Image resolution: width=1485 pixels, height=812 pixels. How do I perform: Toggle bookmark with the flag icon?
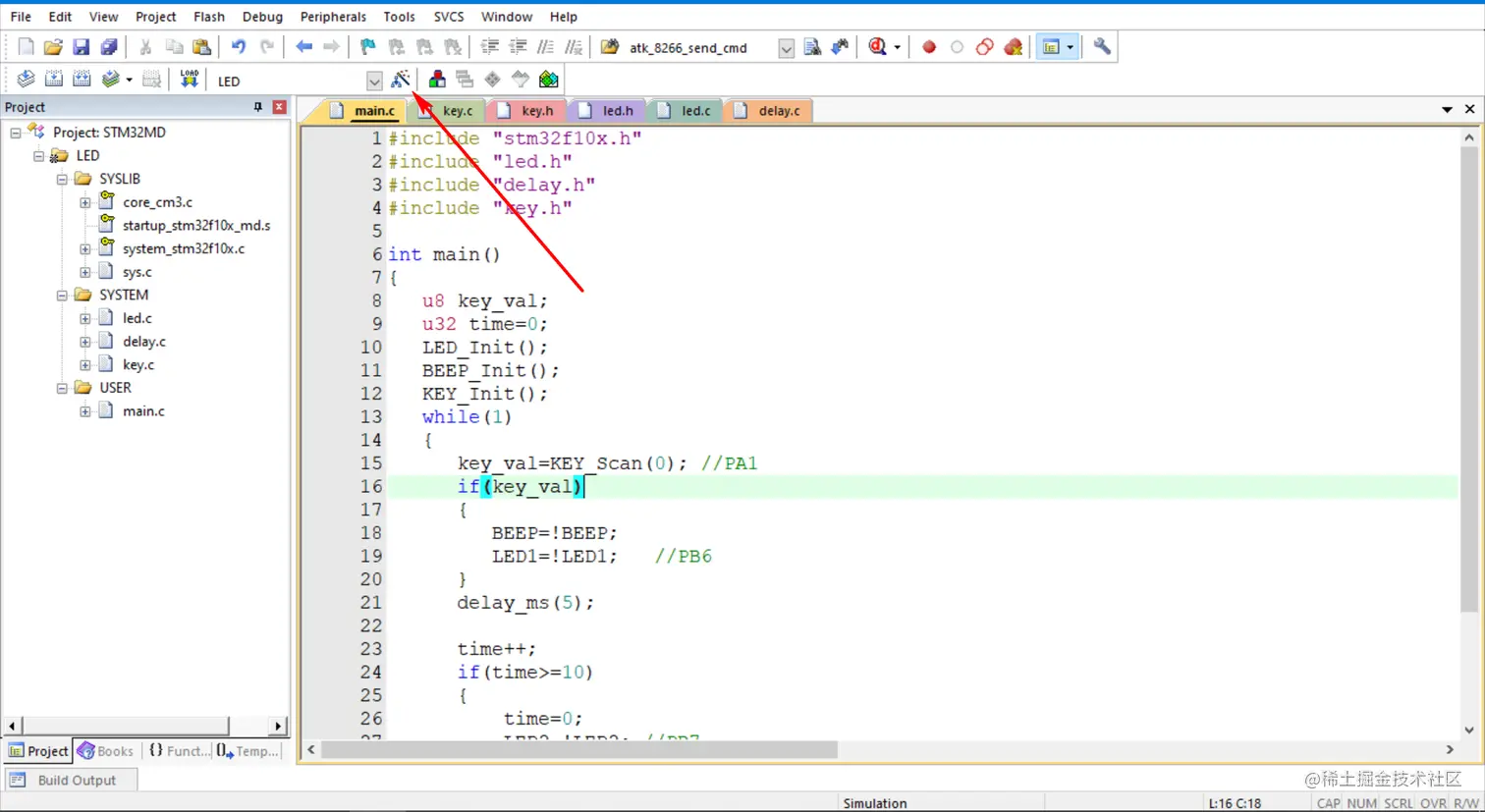click(367, 47)
